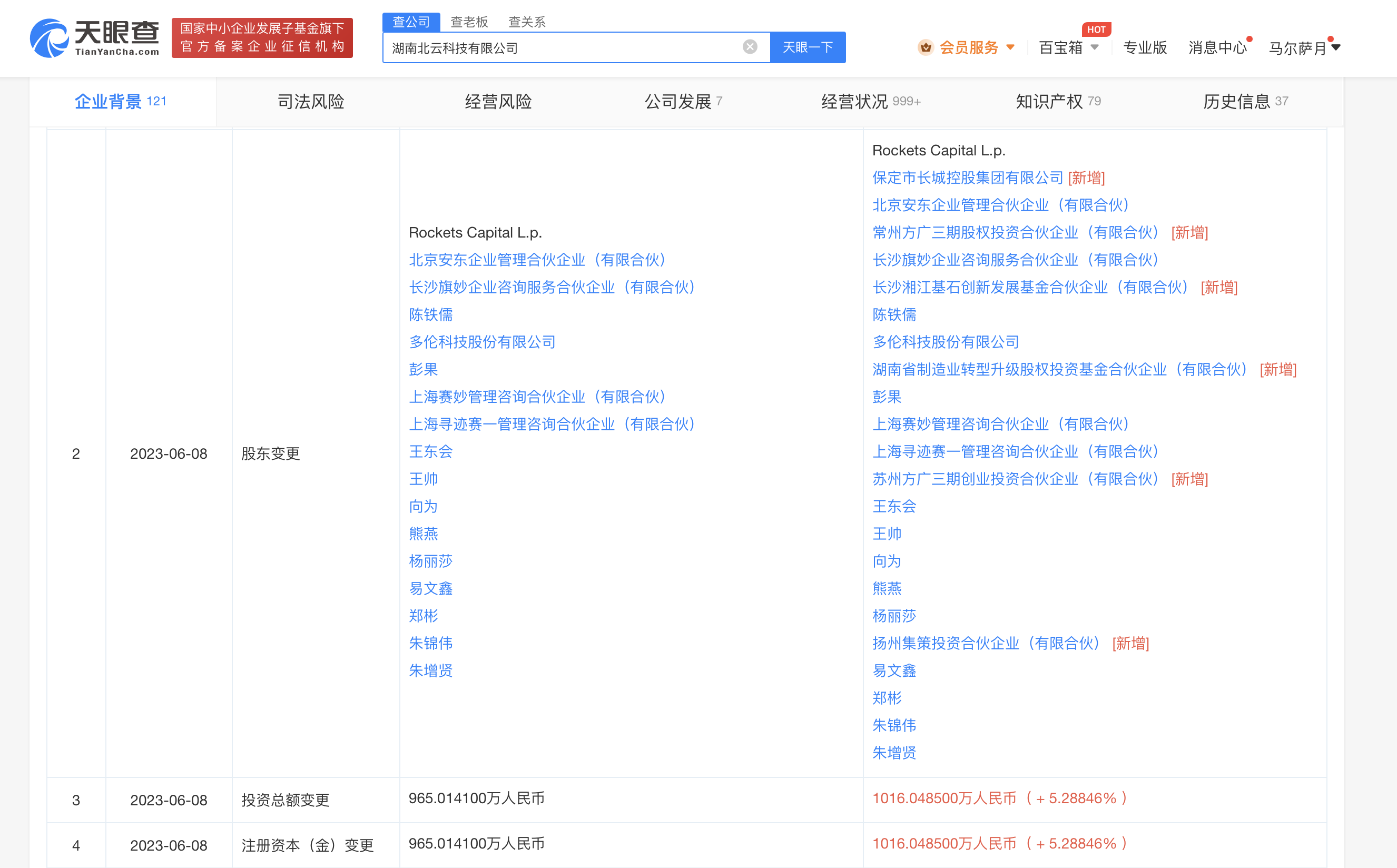
Task: Open 消息中心 in header
Action: tap(1217, 47)
